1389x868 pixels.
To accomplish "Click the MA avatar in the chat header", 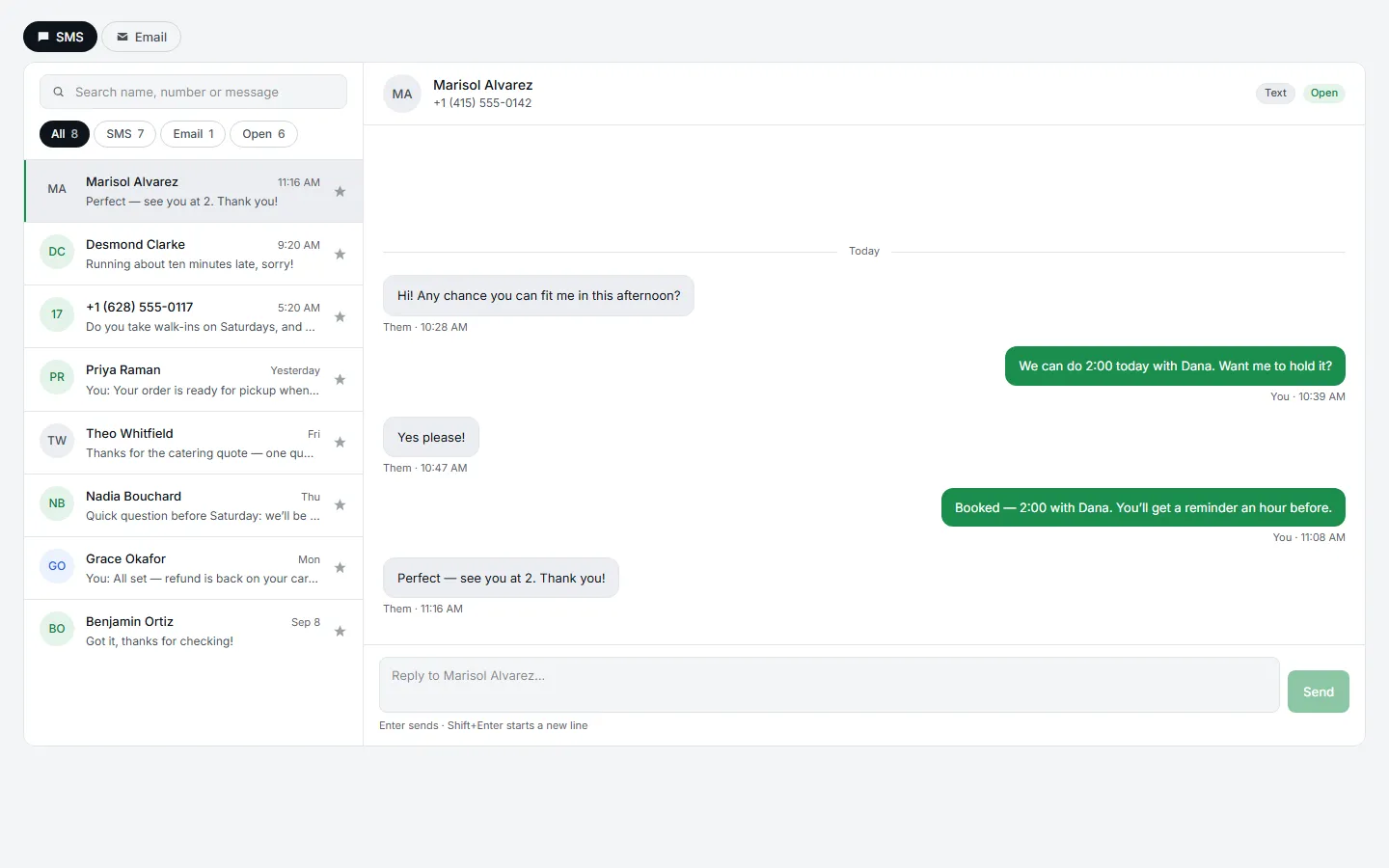I will pyautogui.click(x=402, y=94).
